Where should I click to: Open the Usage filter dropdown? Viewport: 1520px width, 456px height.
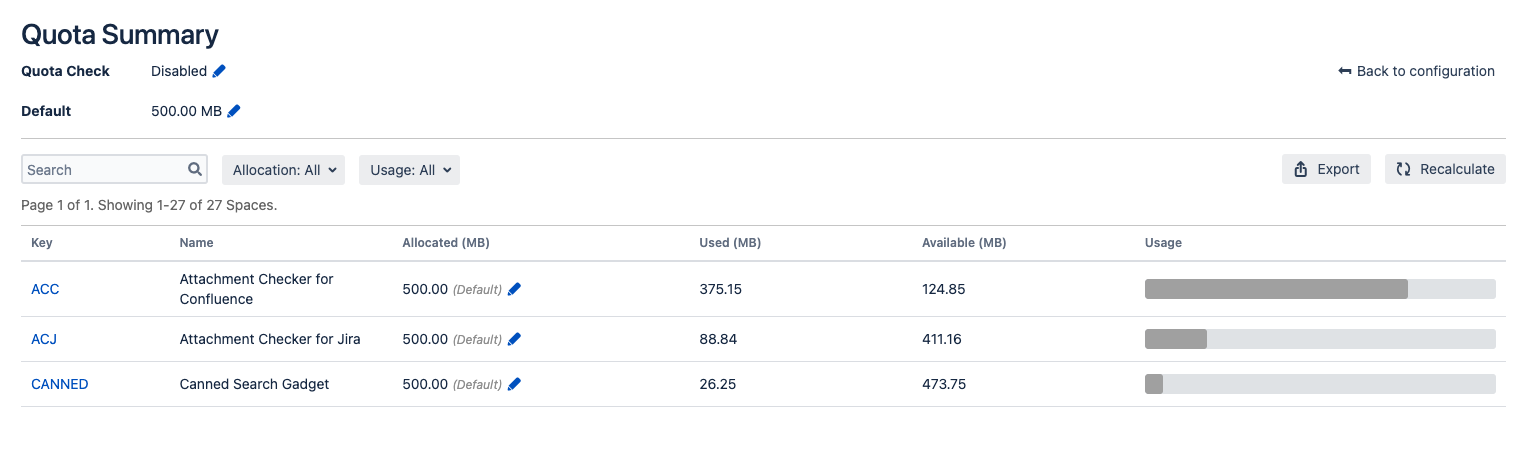[409, 170]
